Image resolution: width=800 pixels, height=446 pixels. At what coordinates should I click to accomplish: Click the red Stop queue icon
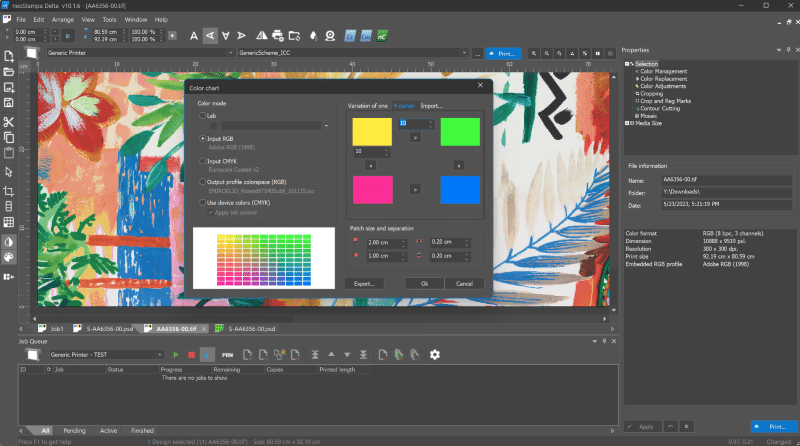click(190, 354)
